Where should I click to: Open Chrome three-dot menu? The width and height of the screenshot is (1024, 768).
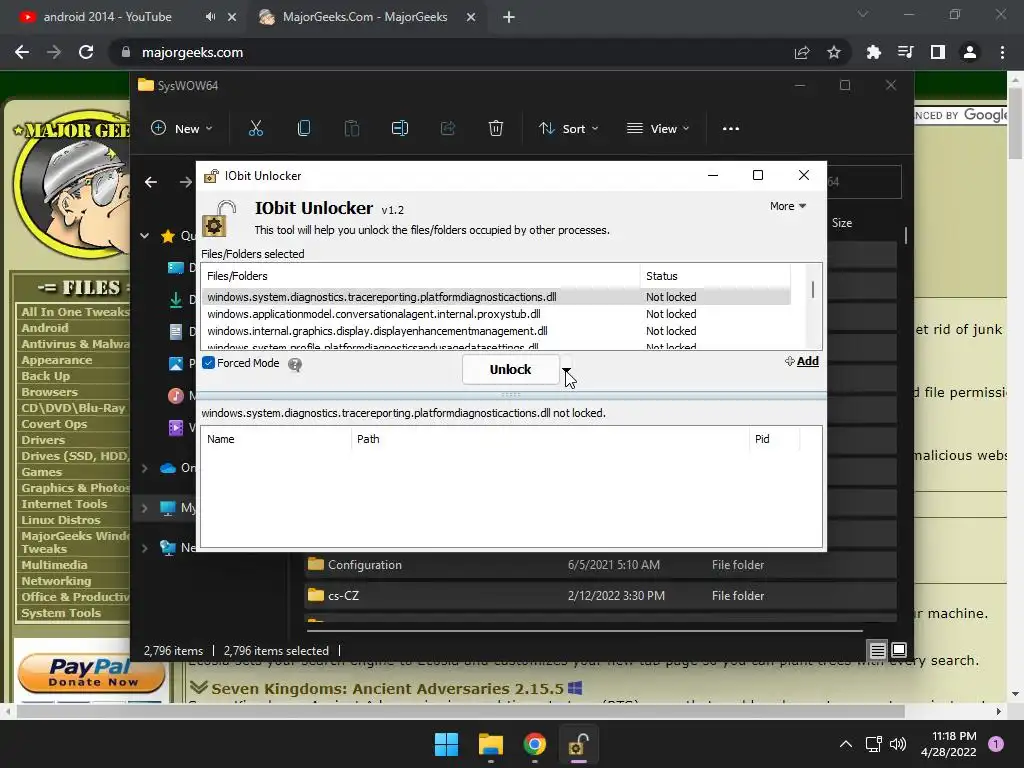pyautogui.click(x=1002, y=52)
